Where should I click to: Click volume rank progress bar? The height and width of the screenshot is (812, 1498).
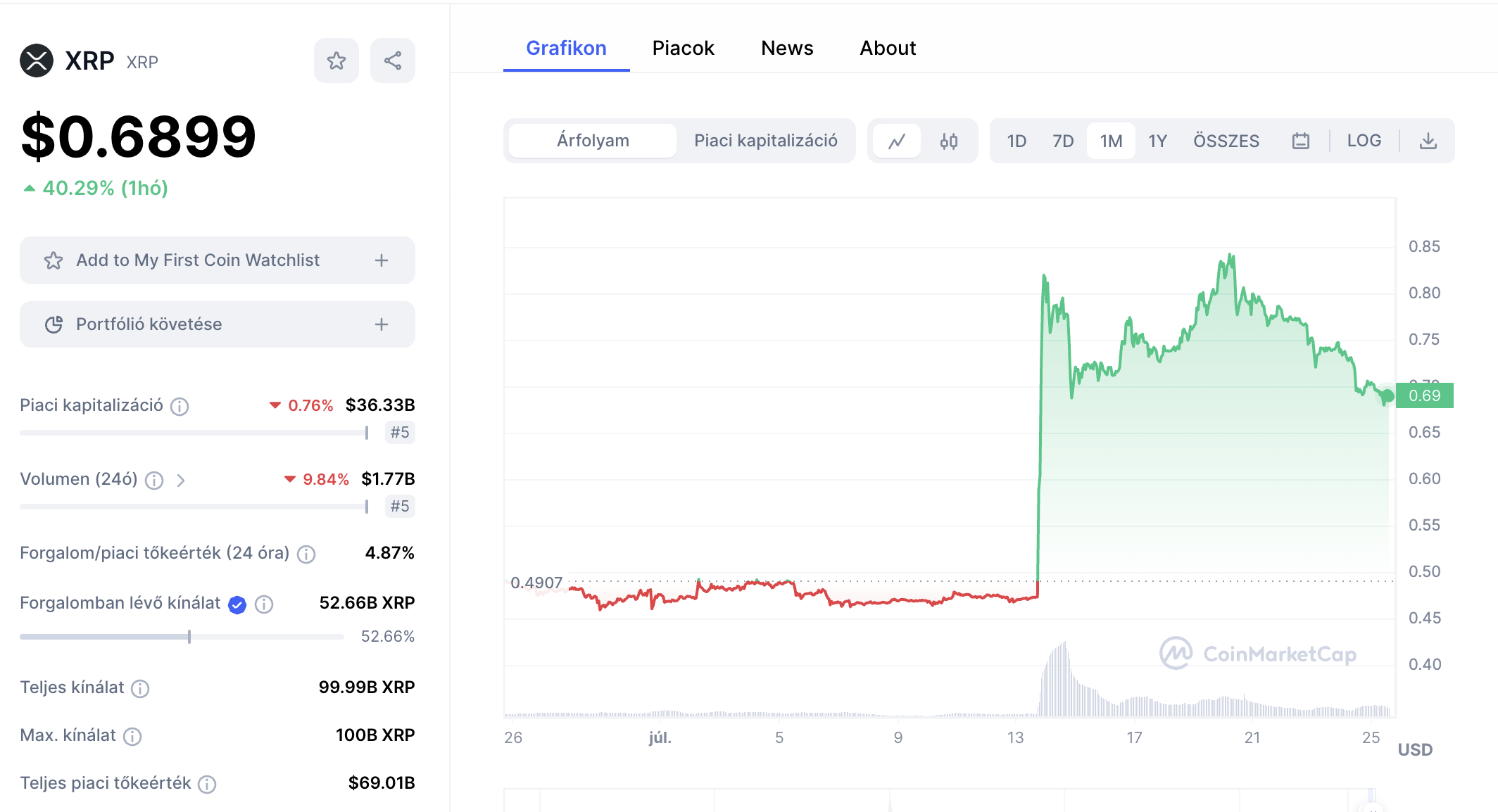[194, 507]
